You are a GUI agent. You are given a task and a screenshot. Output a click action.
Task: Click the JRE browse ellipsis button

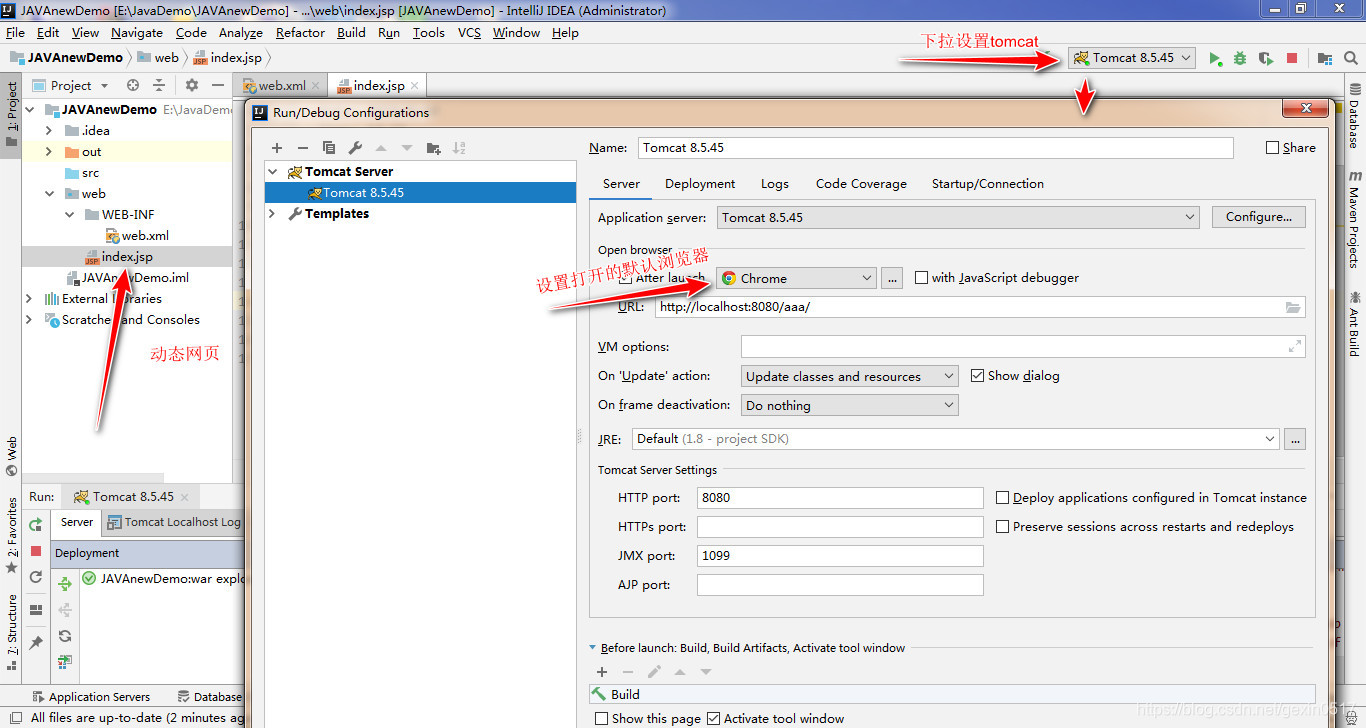[x=1295, y=438]
